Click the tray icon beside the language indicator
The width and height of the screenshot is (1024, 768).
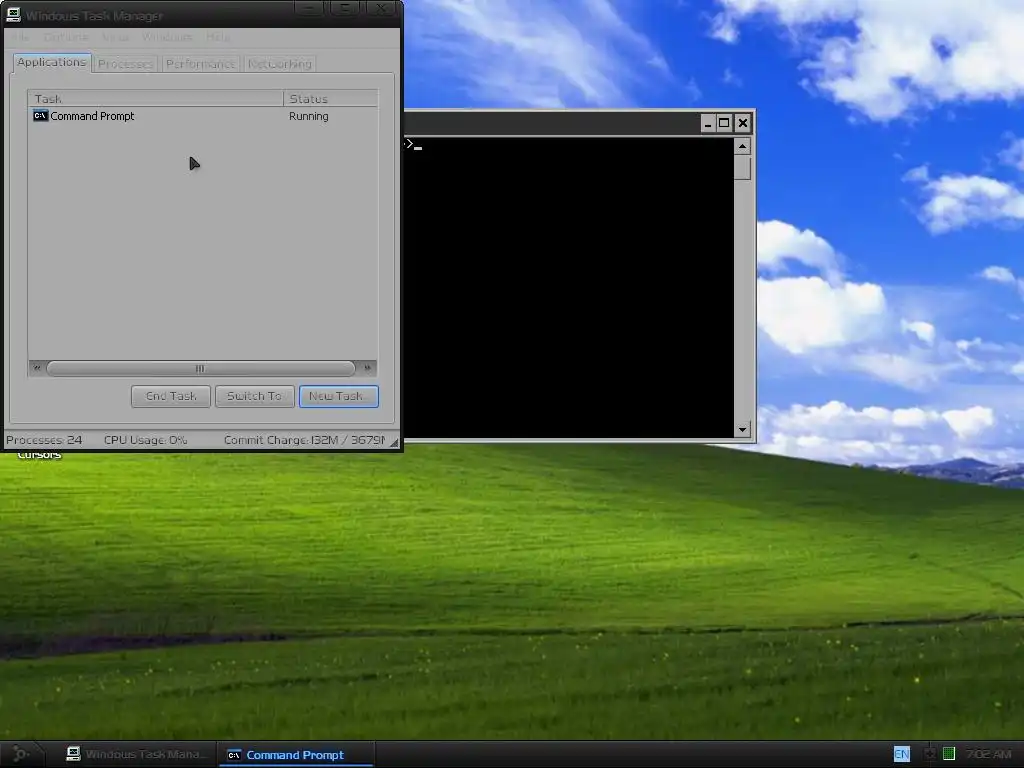tap(929, 754)
